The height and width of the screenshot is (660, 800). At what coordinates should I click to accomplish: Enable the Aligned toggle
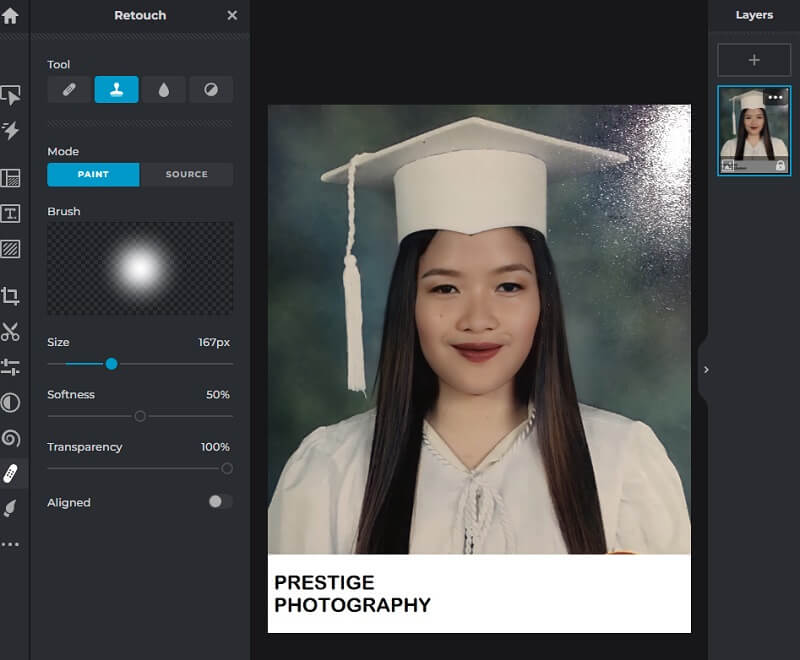click(220, 502)
